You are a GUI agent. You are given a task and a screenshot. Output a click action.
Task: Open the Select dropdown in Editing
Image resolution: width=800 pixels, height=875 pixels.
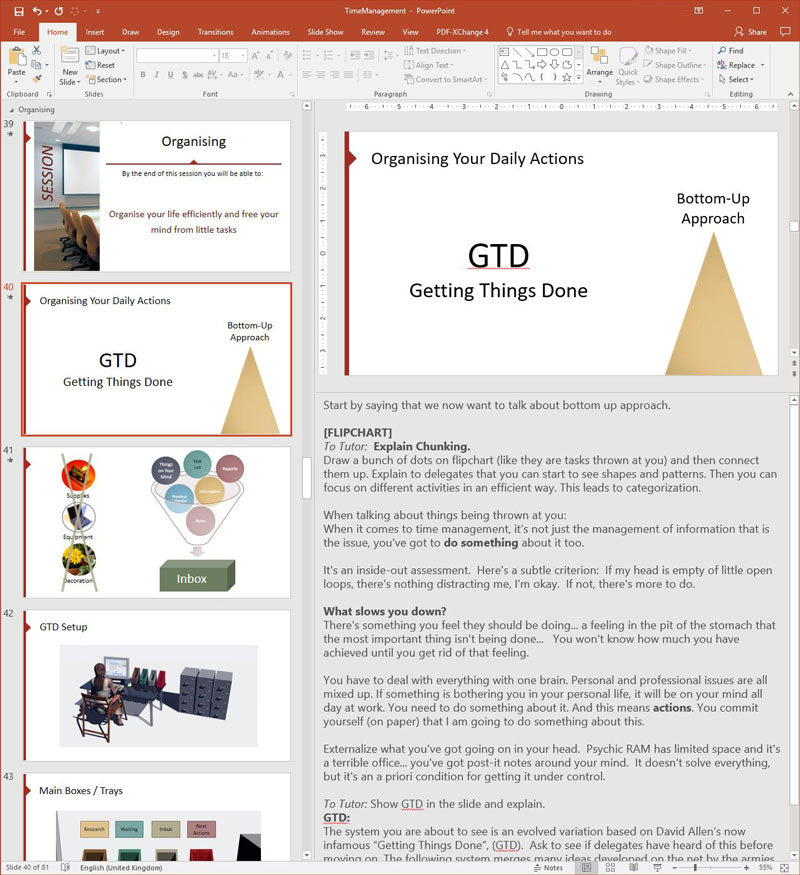pyautogui.click(x=736, y=80)
